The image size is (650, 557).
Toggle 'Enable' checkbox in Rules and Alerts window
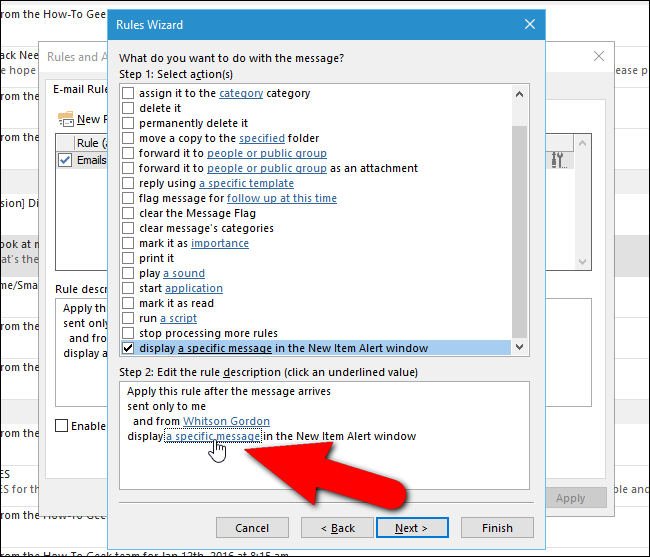pos(61,426)
